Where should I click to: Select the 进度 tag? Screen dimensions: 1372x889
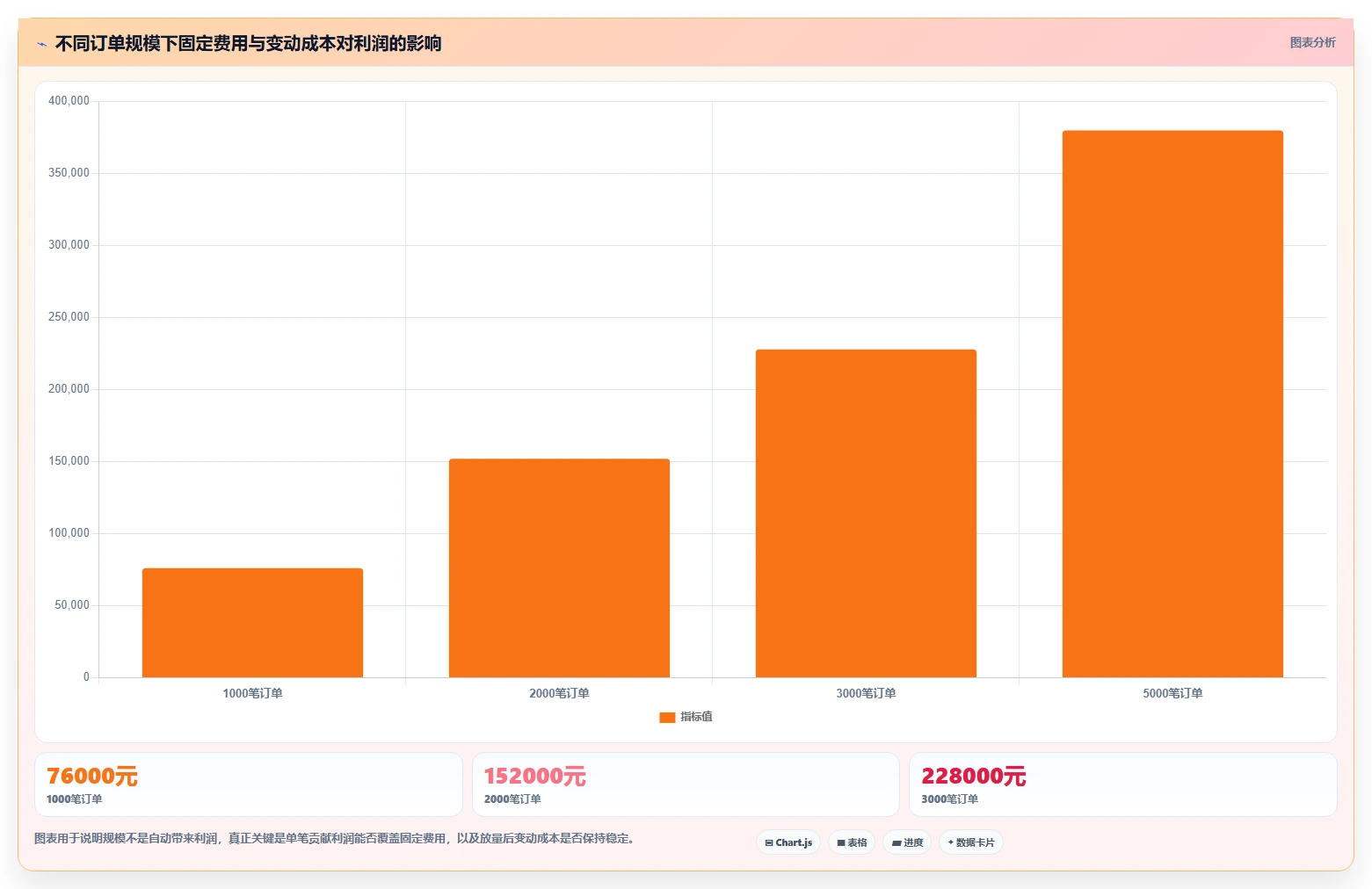click(907, 842)
